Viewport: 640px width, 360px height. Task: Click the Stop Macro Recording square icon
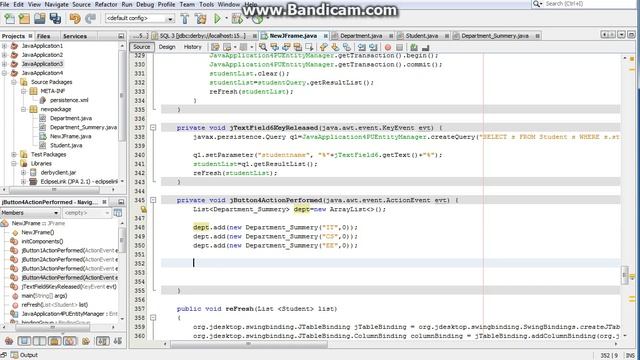pos(400,47)
